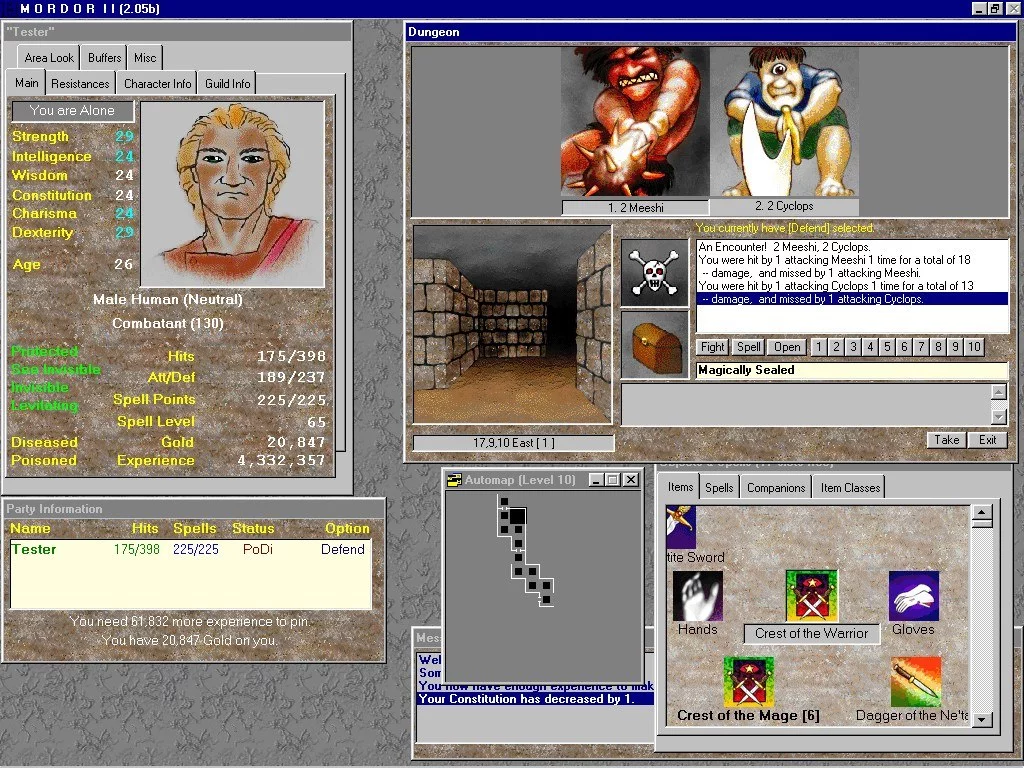Select the Tester row in Party Information
This screenshot has height=768, width=1024.
(x=191, y=549)
